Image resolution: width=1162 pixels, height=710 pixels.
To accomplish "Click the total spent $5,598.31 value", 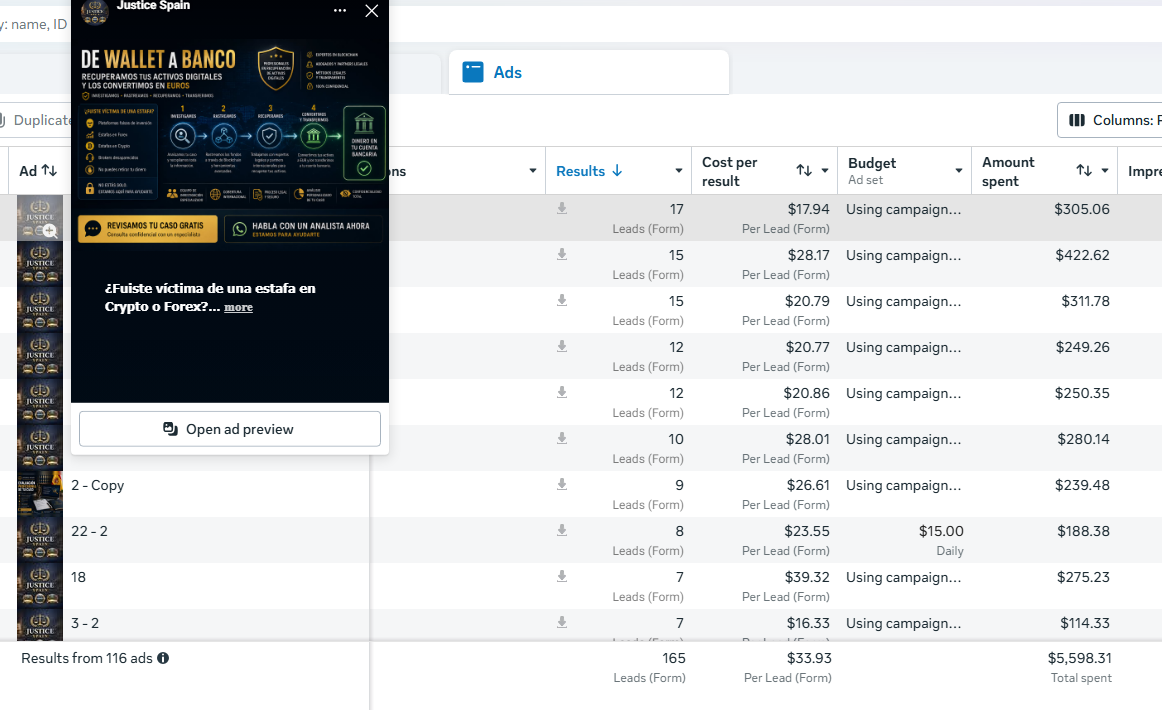I will coord(1079,658).
